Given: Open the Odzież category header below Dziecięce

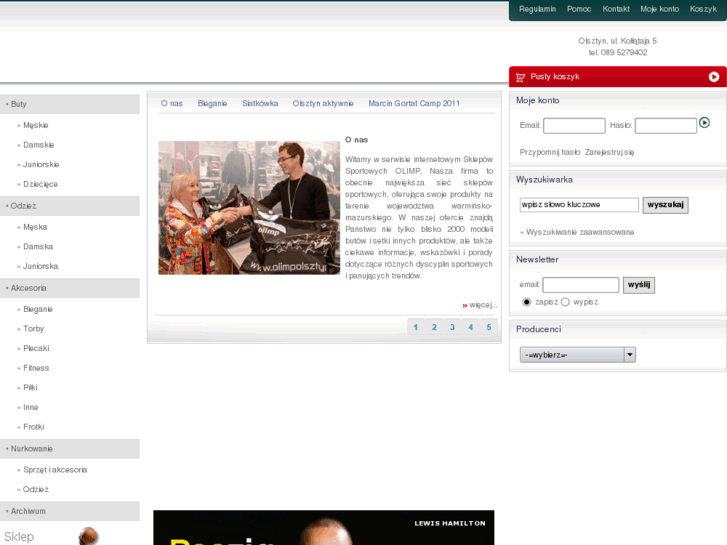Looking at the screenshot, I should 70,206.
